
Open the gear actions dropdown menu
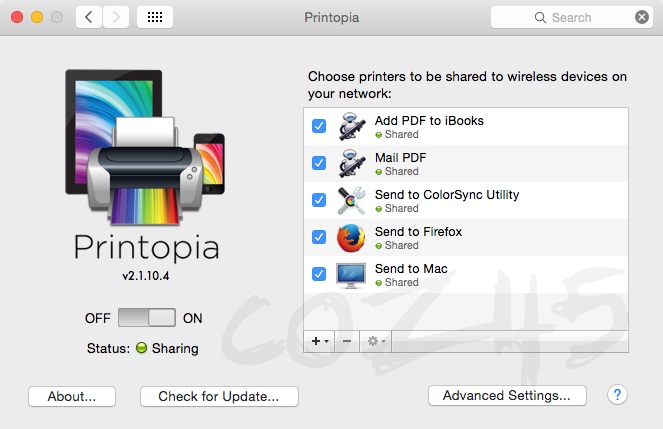pos(376,341)
